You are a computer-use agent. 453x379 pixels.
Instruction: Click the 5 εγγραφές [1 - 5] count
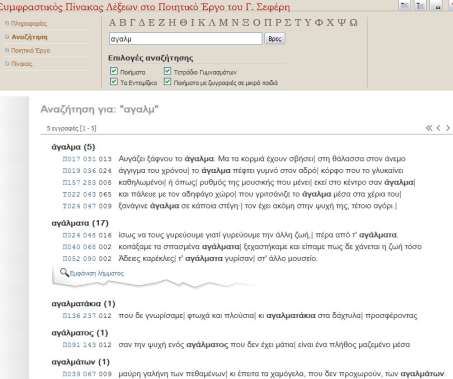(71, 128)
